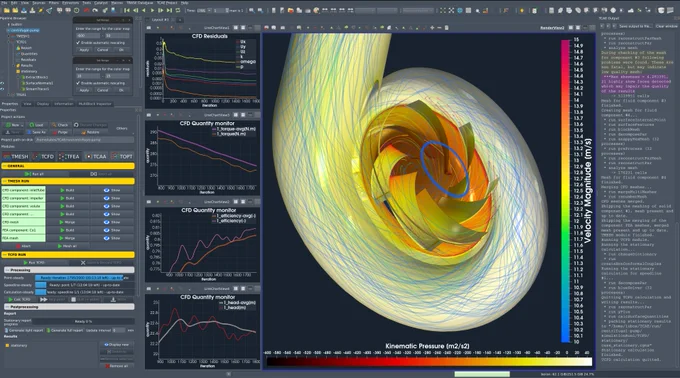
Task: Click the bottom horizontal scrollbar thumb
Action: click(x=482, y=374)
